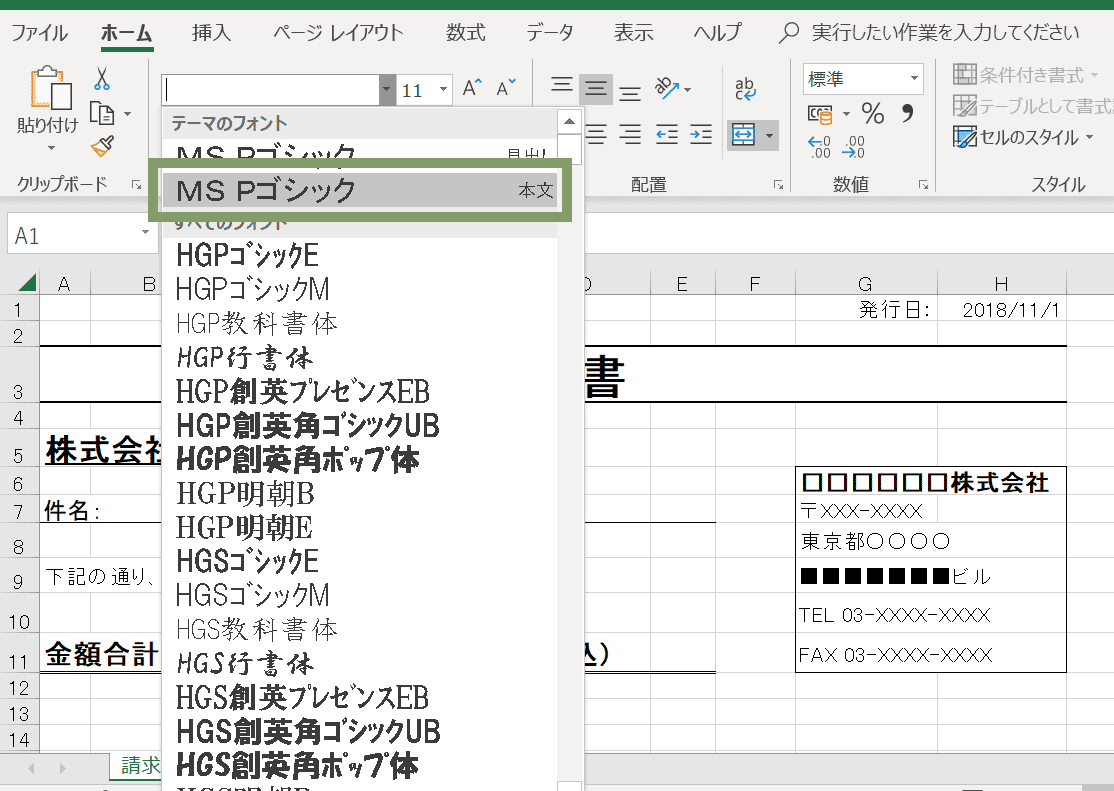Open the font size 11 dropdown

coord(443,89)
